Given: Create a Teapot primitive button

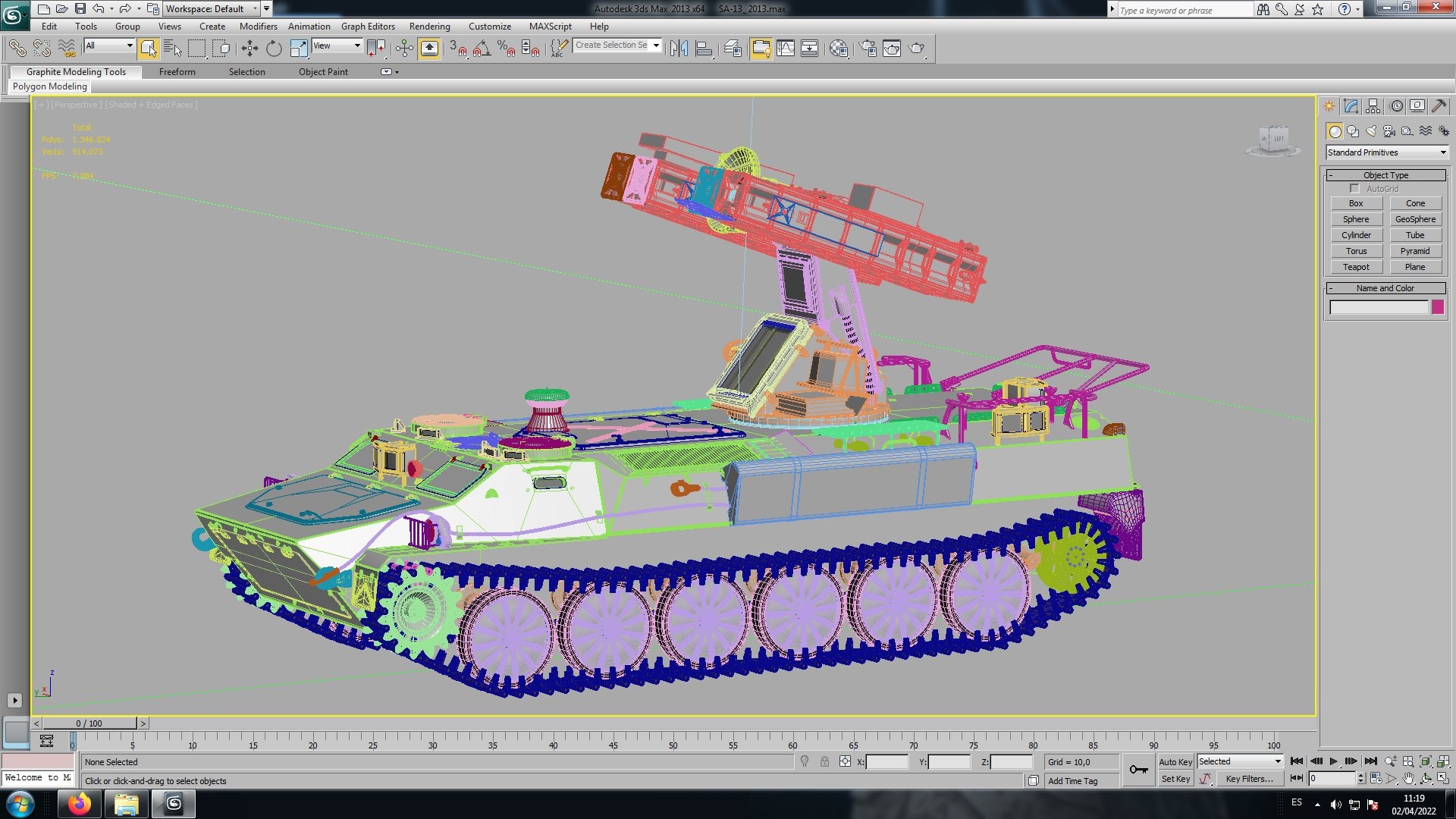Looking at the screenshot, I should (x=1356, y=267).
